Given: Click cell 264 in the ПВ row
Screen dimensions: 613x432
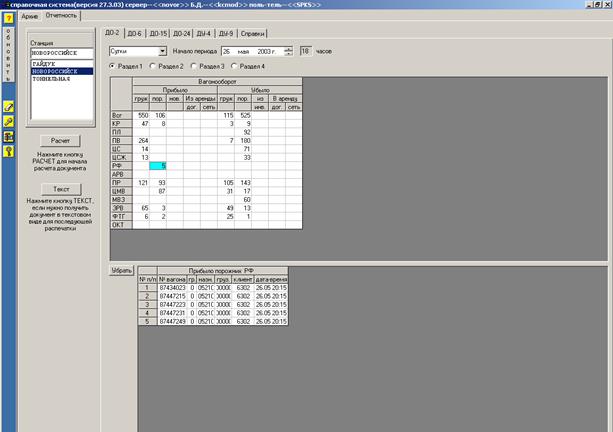Looking at the screenshot, I should 141,141.
